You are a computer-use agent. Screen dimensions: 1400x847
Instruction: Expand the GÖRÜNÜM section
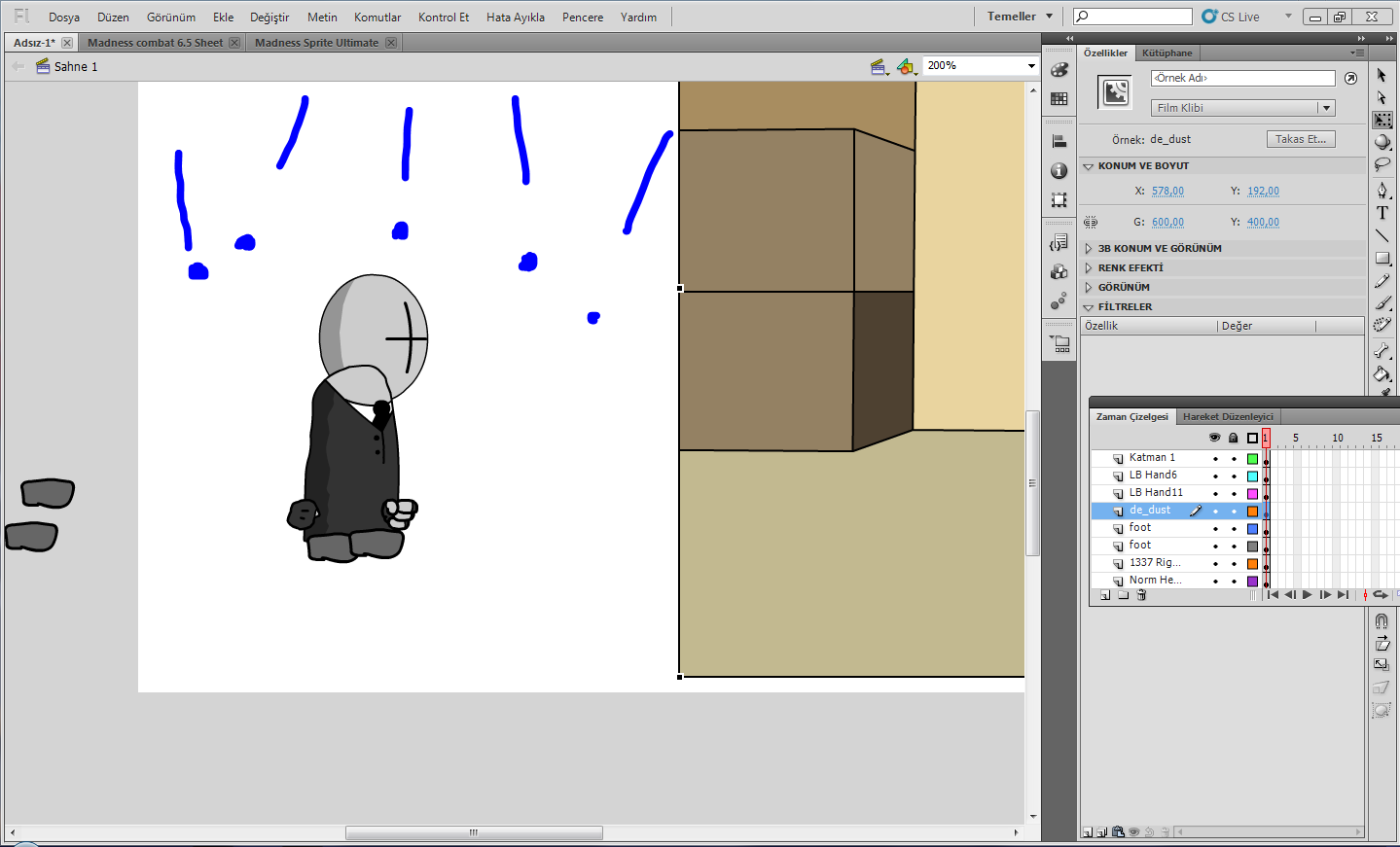[1089, 288]
